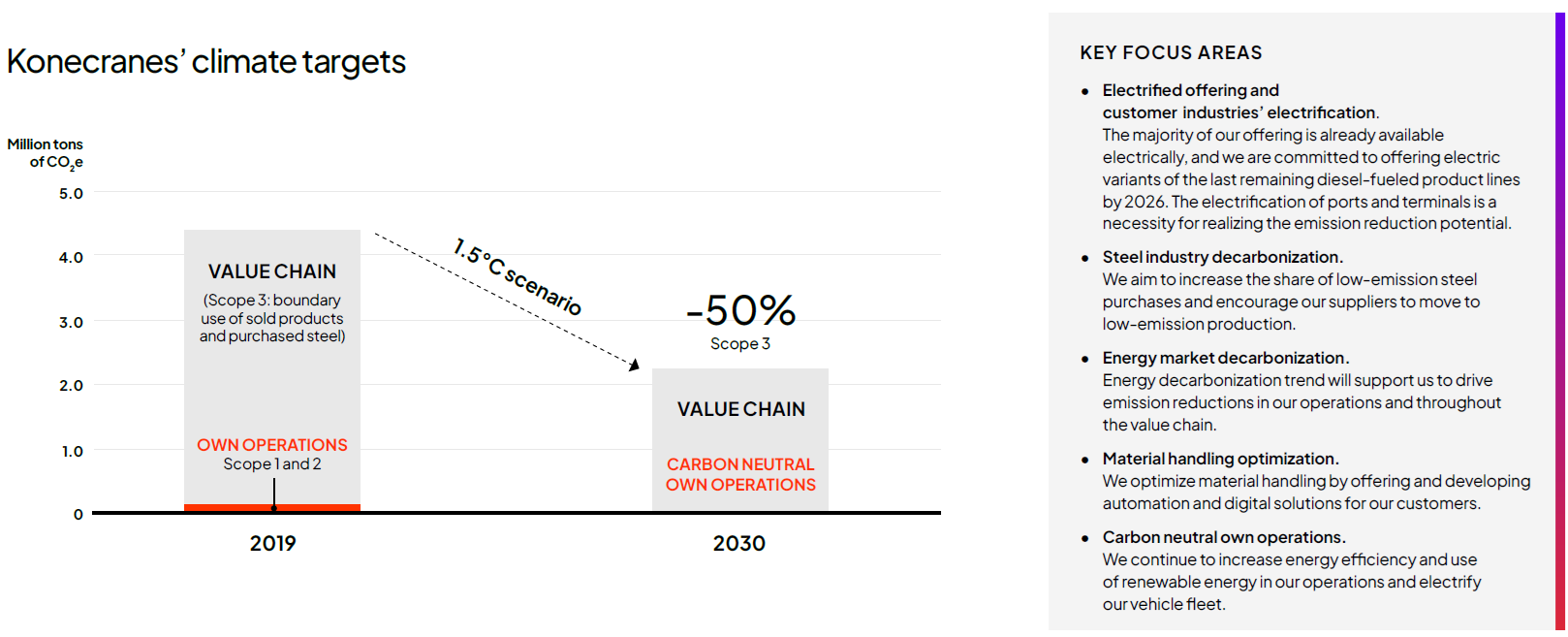Viewport: 1568px width, 637px height.
Task: Click "VALUE CHAIN" text in the 2030 bar
Action: coord(740,410)
